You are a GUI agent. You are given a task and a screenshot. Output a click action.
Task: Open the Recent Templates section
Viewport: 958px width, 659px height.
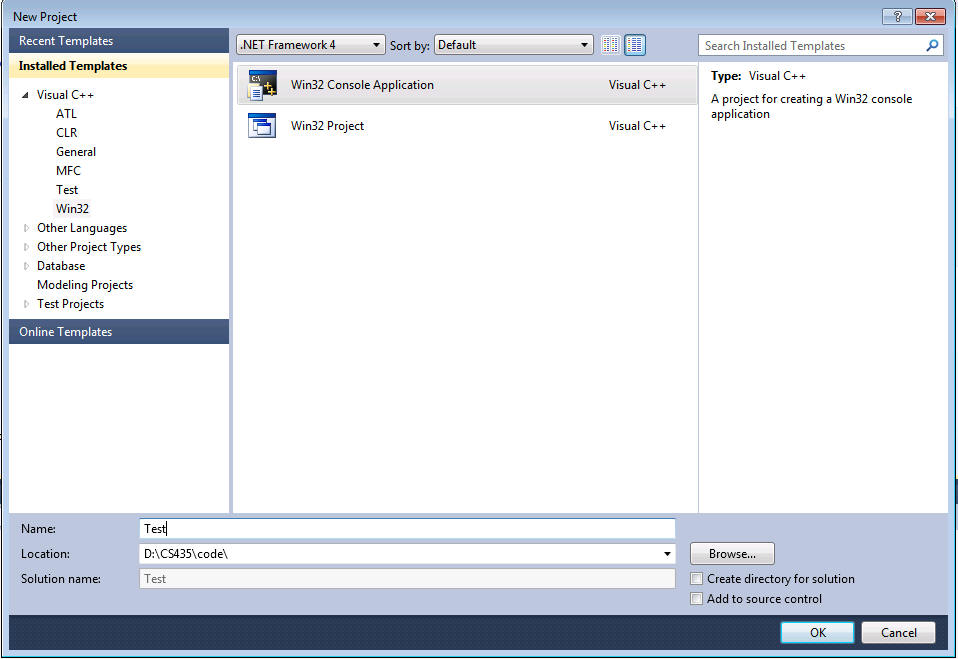point(119,41)
